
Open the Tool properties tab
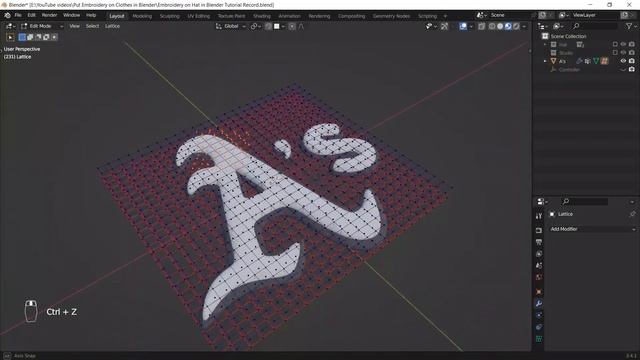tap(539, 216)
